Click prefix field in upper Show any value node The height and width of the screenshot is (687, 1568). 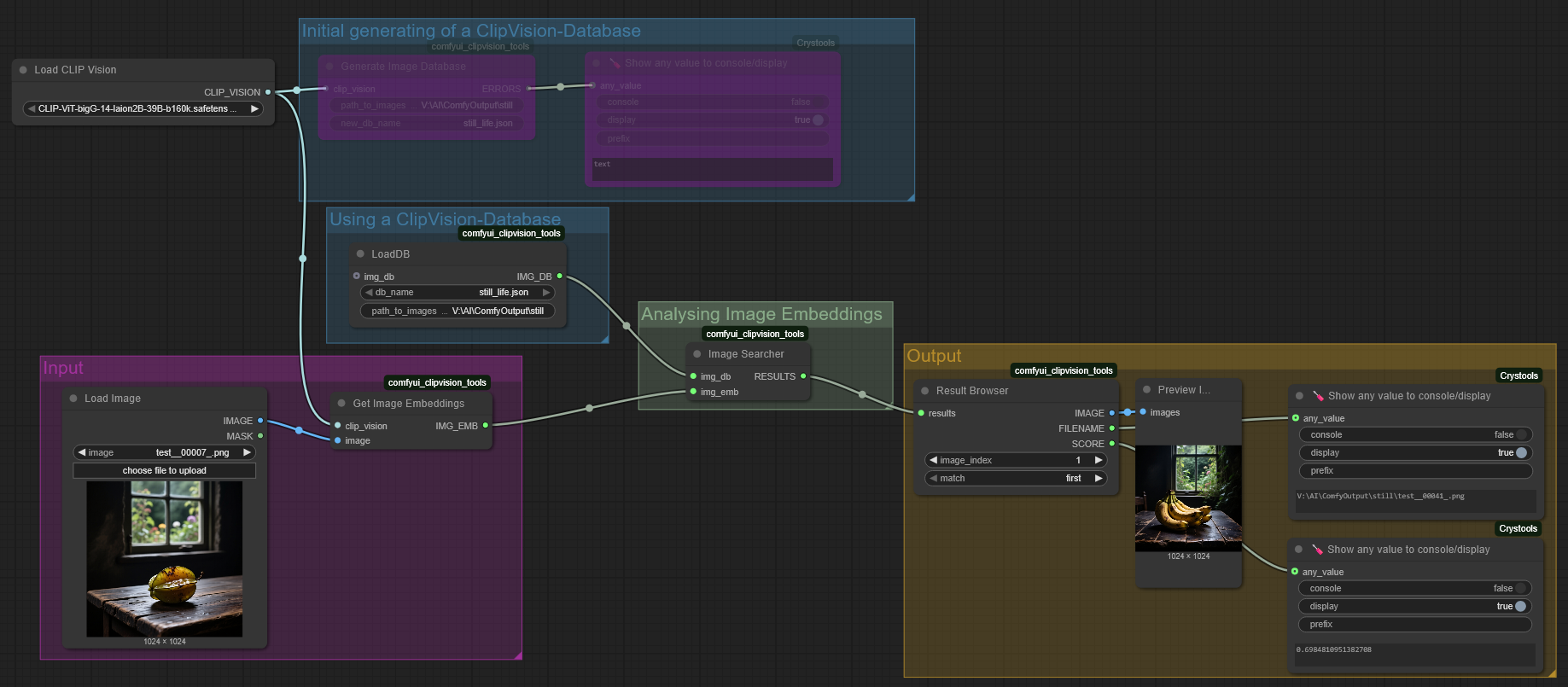(1416, 471)
